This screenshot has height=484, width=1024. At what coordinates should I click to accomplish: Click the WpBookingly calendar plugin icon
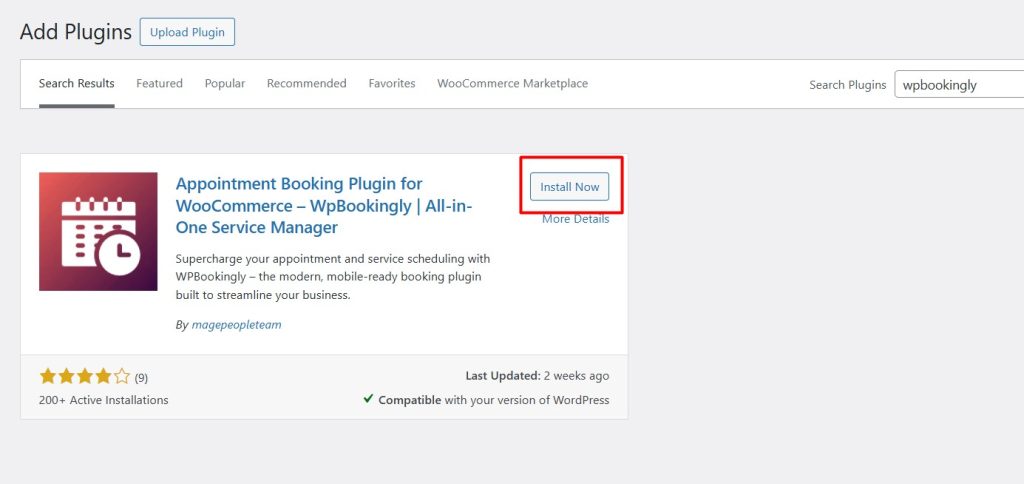(x=98, y=231)
